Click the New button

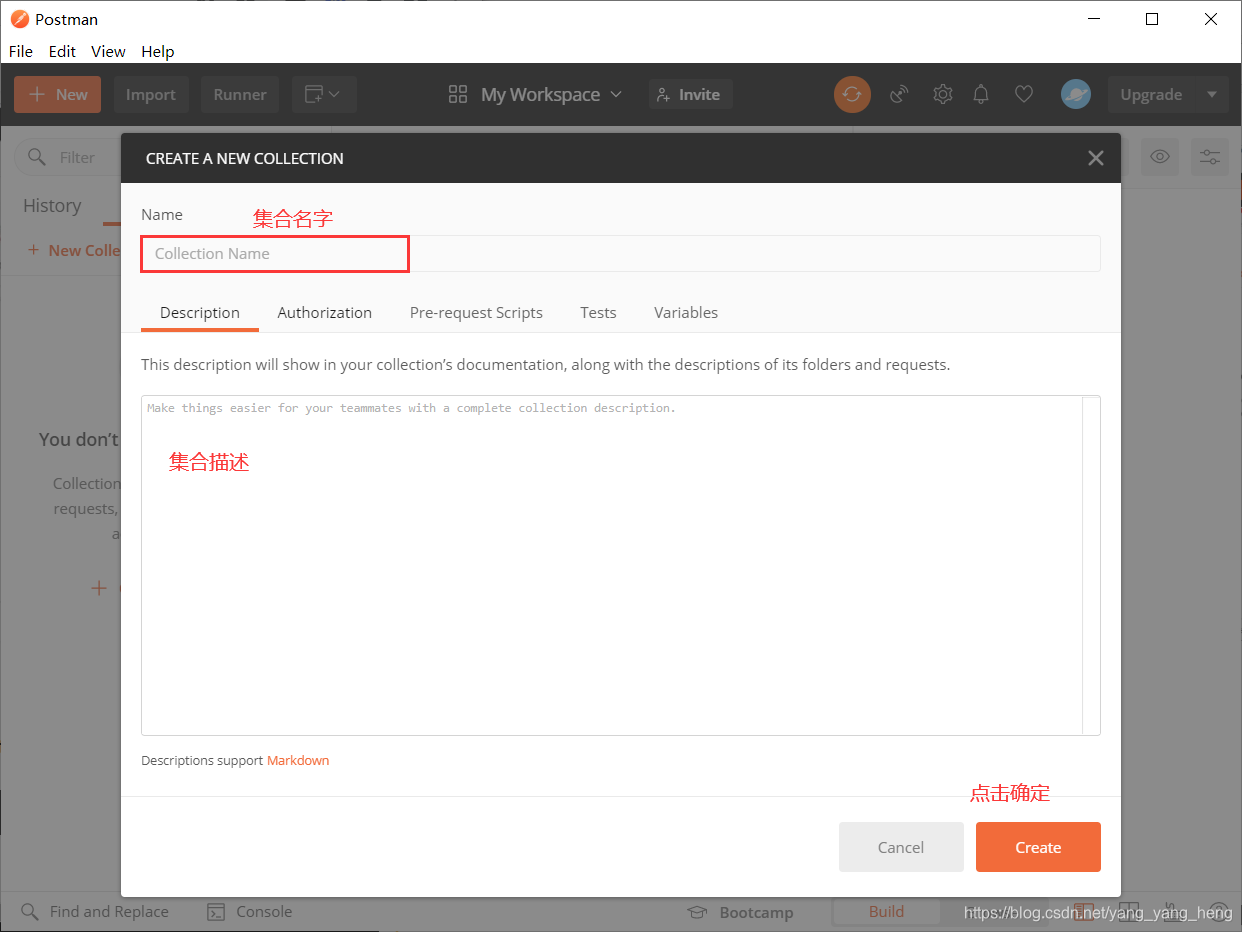click(x=57, y=94)
